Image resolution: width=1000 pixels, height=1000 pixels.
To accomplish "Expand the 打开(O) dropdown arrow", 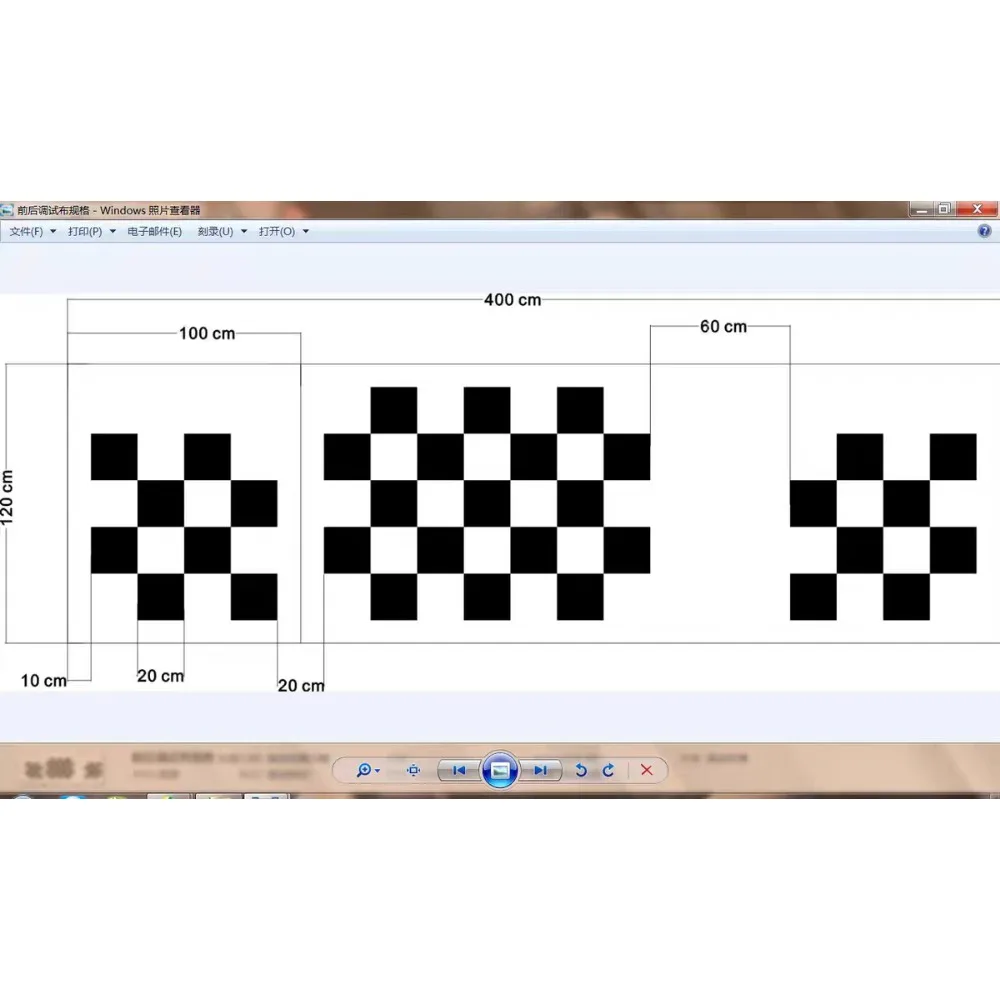I will [x=305, y=232].
